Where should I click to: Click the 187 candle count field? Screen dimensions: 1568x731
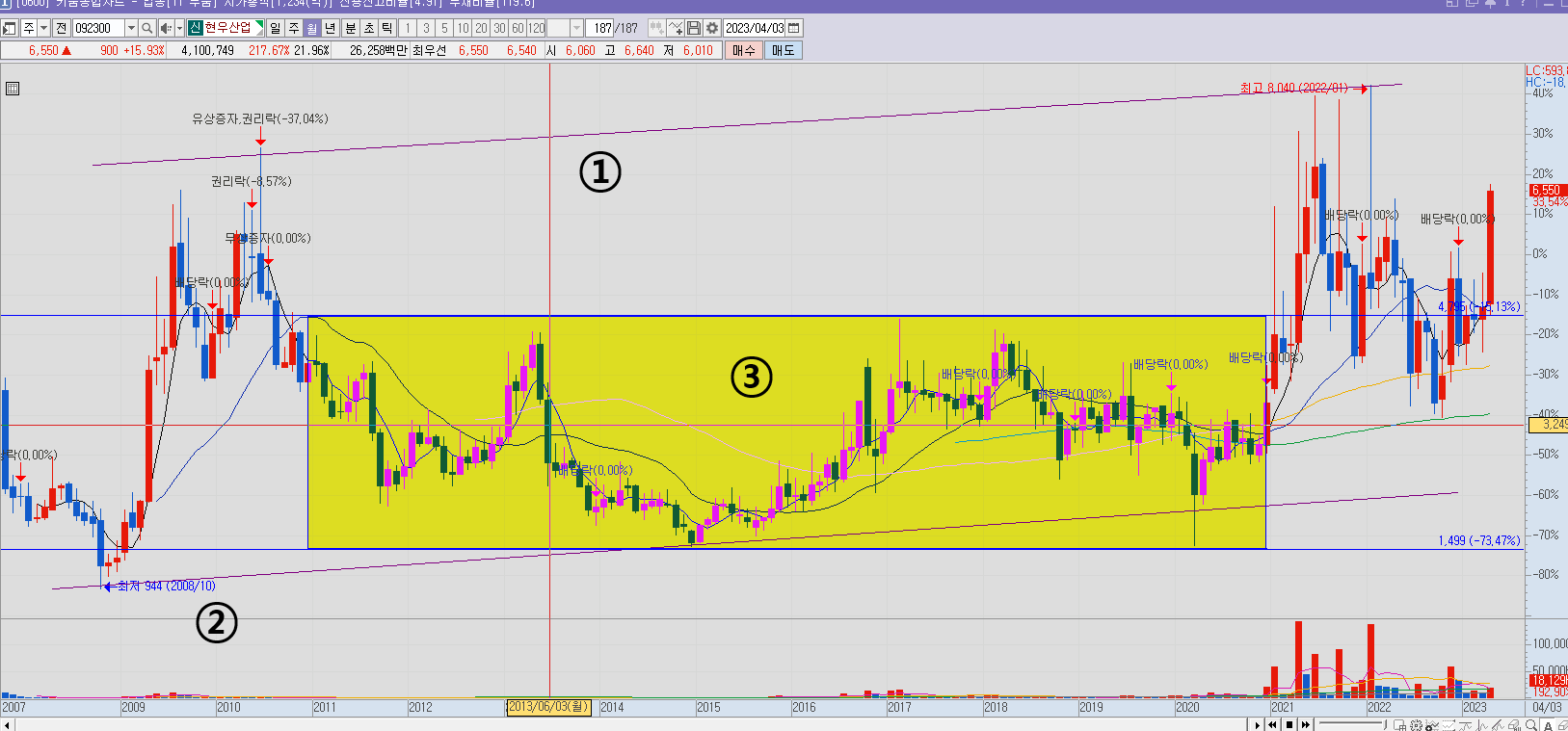601,28
